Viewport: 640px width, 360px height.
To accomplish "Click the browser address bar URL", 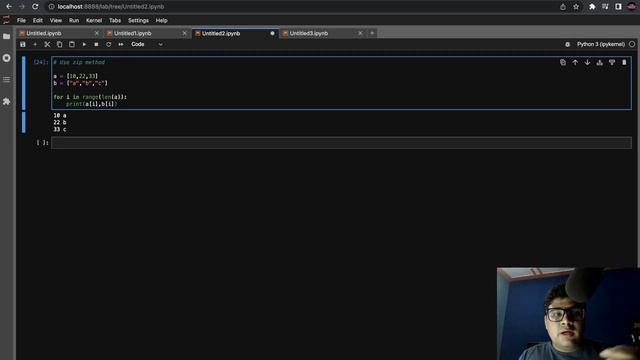I will coord(111,7).
